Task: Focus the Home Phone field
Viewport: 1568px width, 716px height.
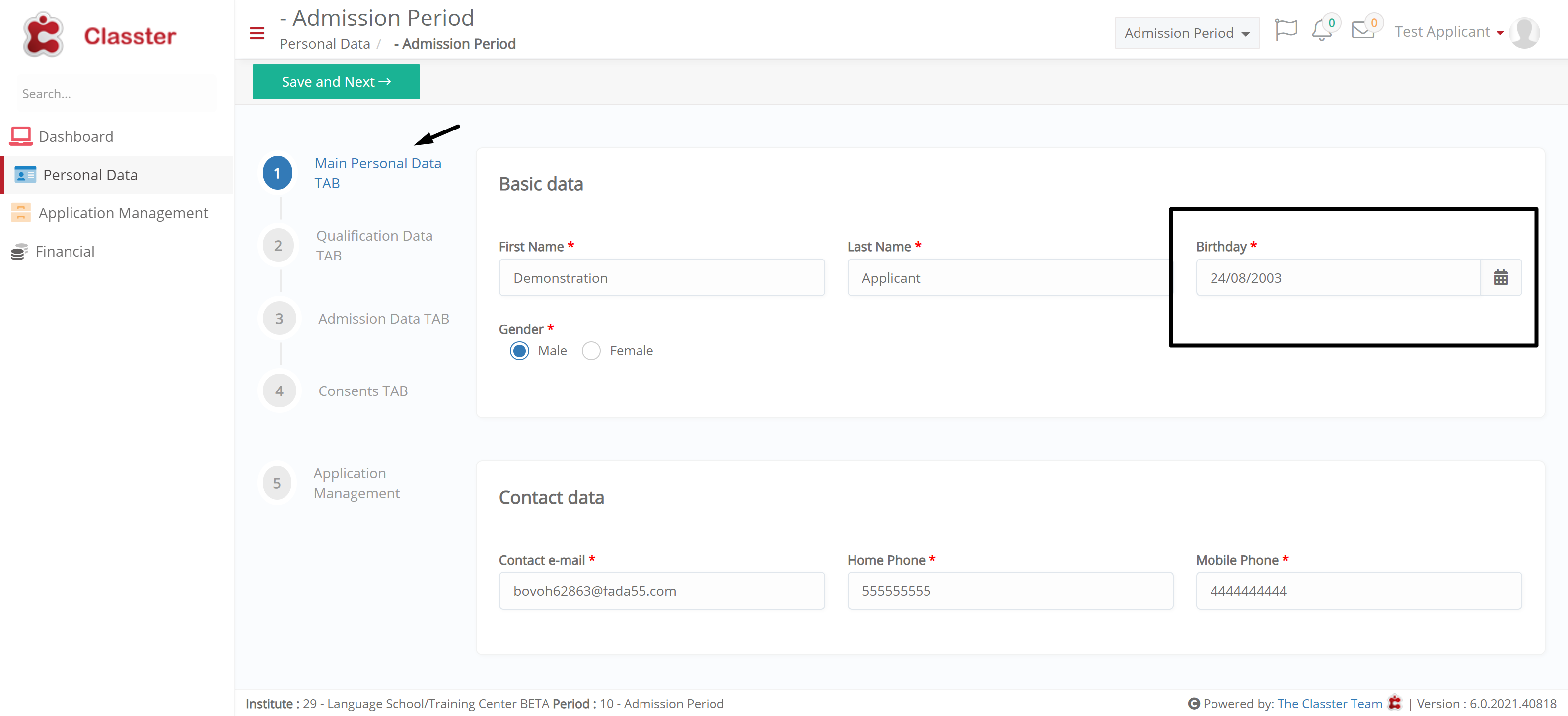Action: [x=1010, y=590]
